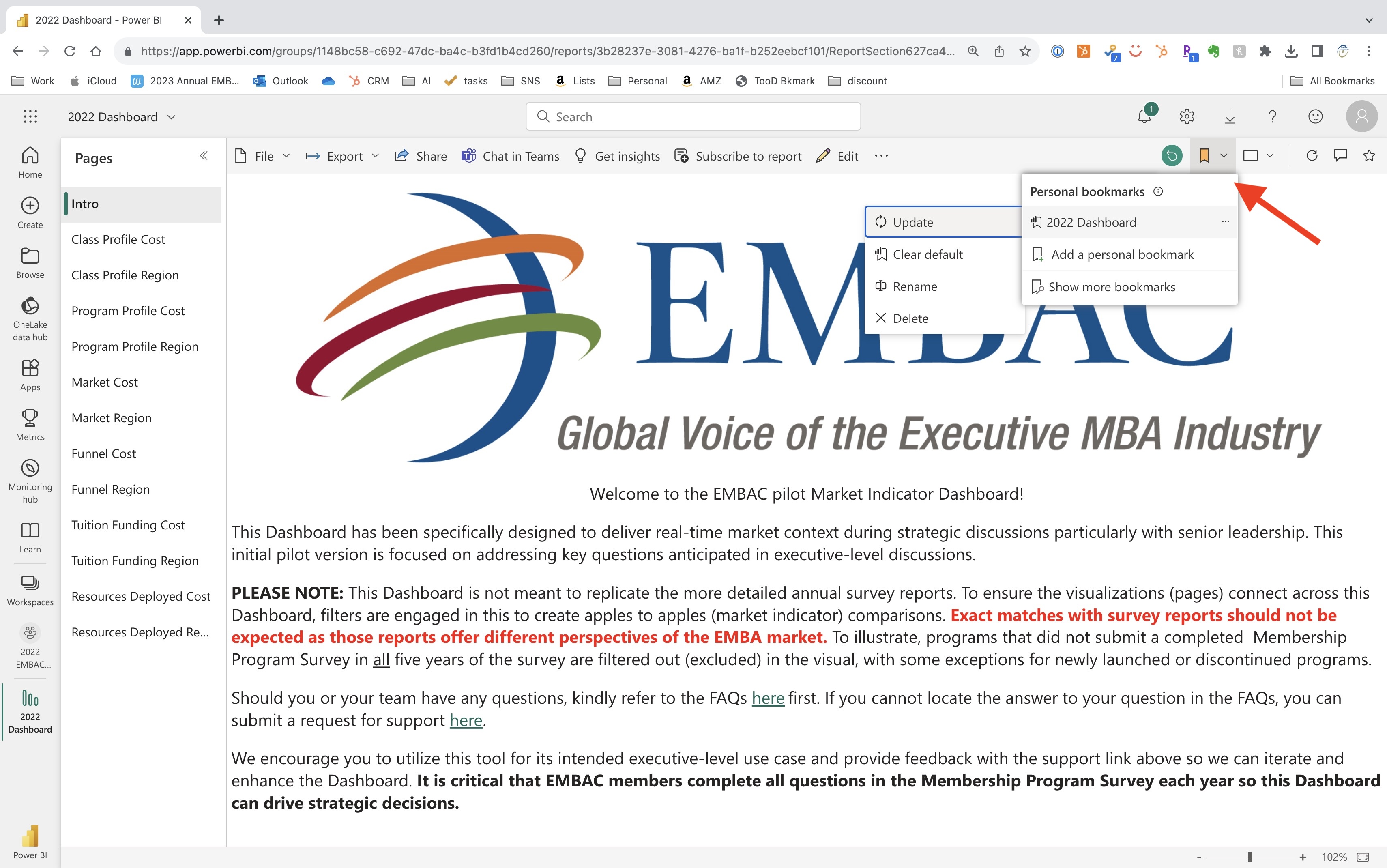This screenshot has width=1387, height=868.
Task: Go to Home in the left navigation
Action: [30, 163]
